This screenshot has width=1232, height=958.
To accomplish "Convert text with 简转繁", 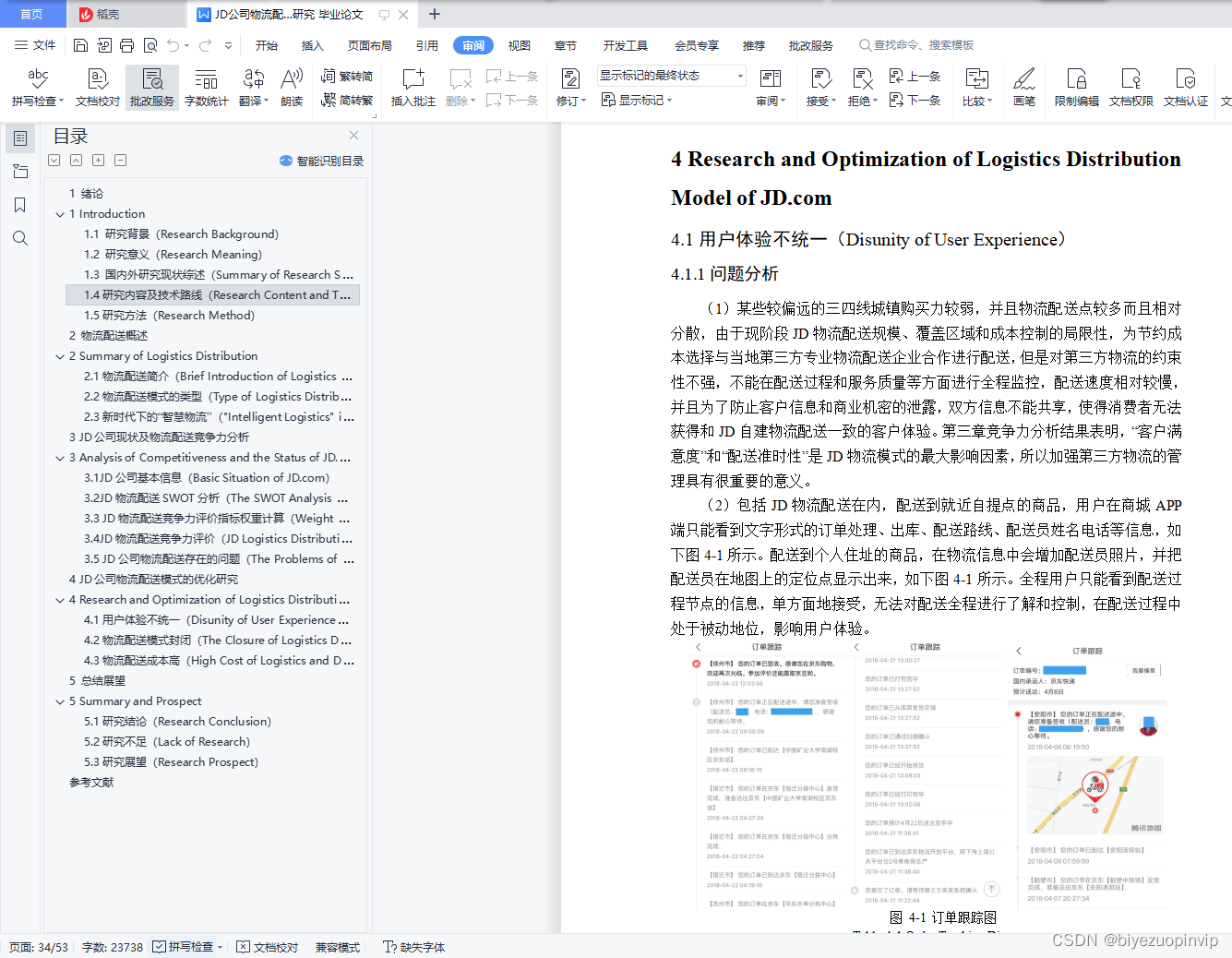I will point(347,100).
